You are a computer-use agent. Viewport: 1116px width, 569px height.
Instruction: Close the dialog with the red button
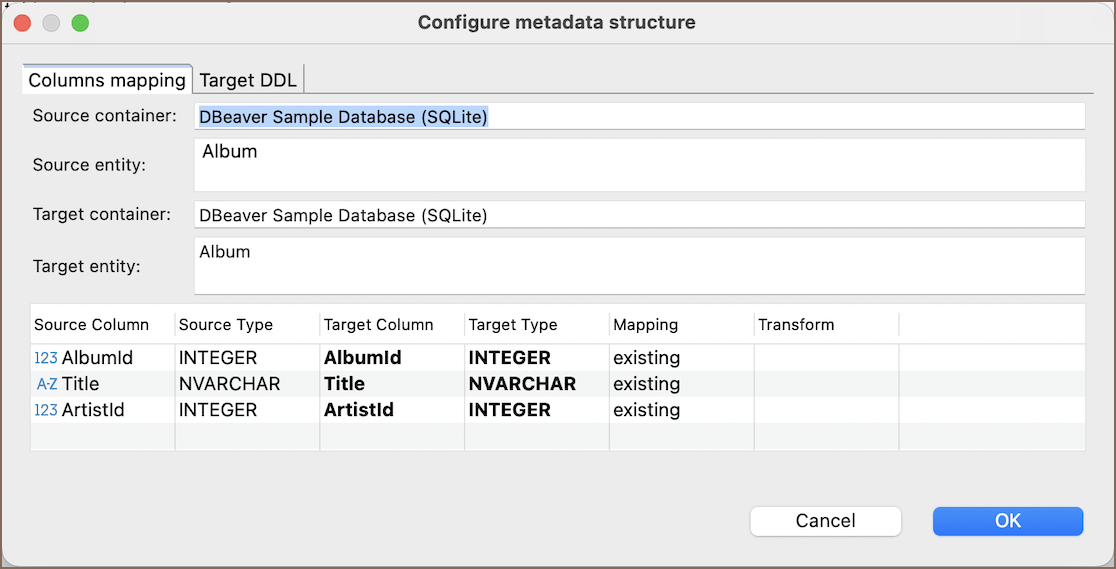(x=22, y=22)
